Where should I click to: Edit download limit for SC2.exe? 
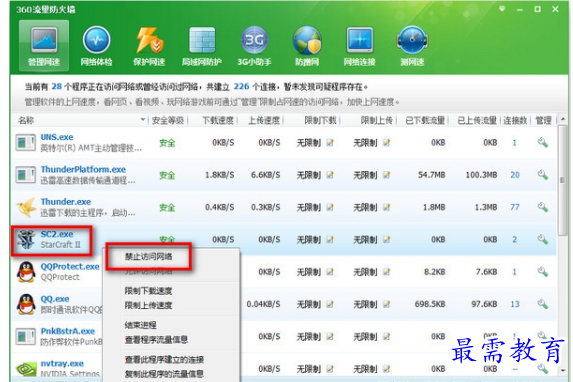pos(330,239)
